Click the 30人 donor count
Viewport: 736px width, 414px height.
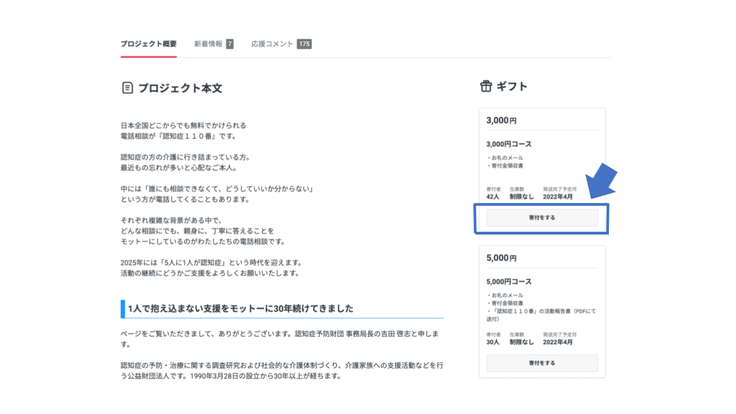click(x=493, y=342)
